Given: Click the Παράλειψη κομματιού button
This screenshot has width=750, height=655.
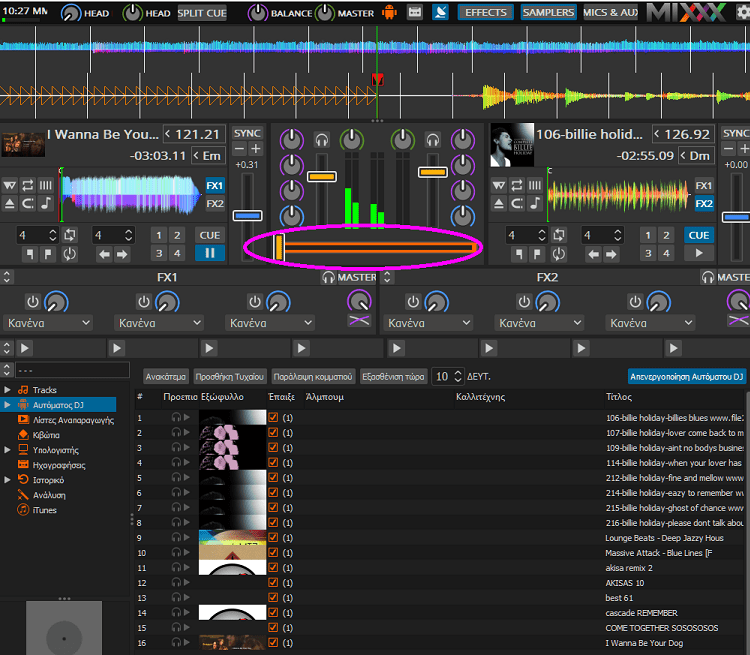Looking at the screenshot, I should pos(313,377).
